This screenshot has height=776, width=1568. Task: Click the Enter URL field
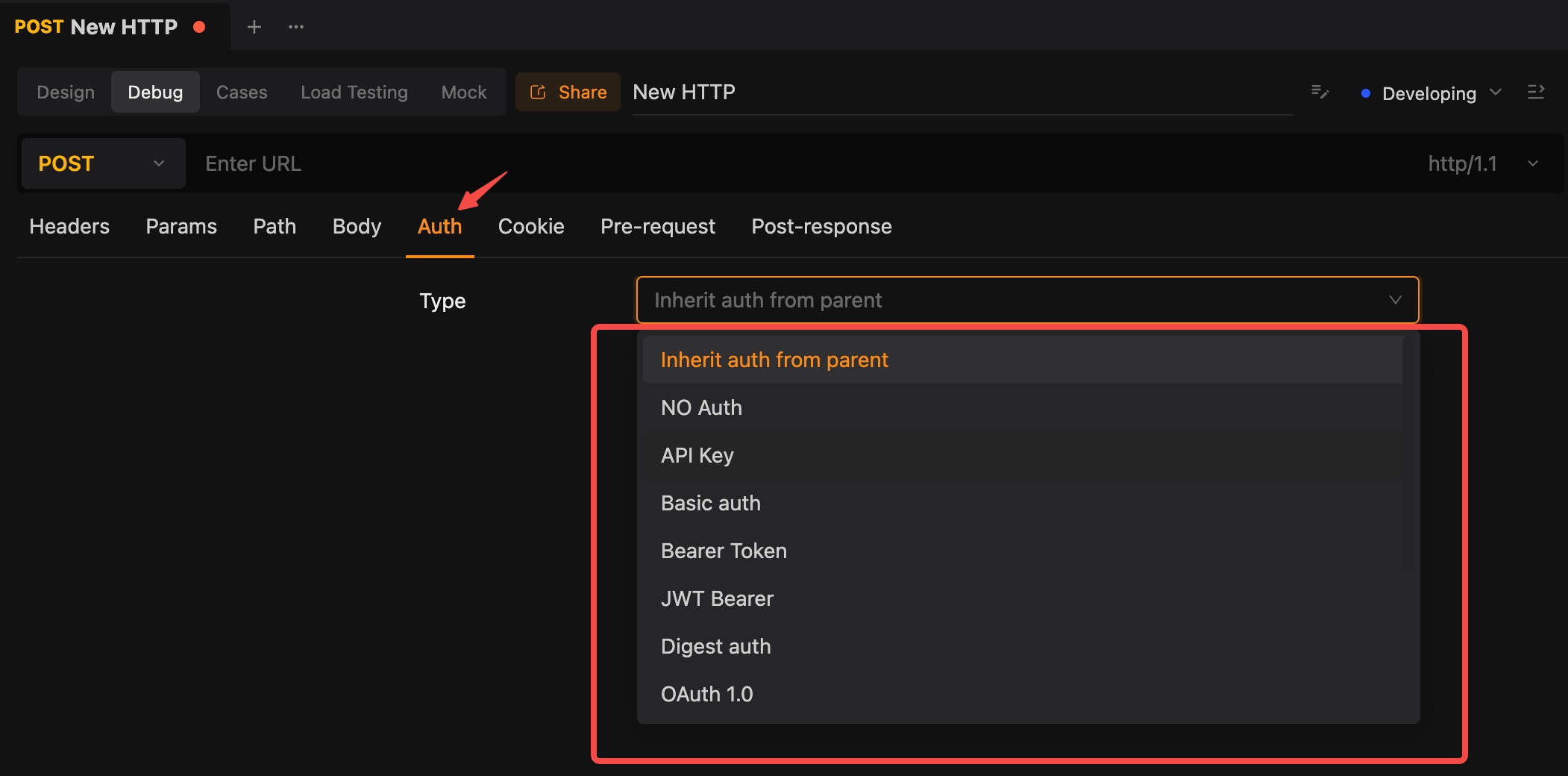pos(798,163)
